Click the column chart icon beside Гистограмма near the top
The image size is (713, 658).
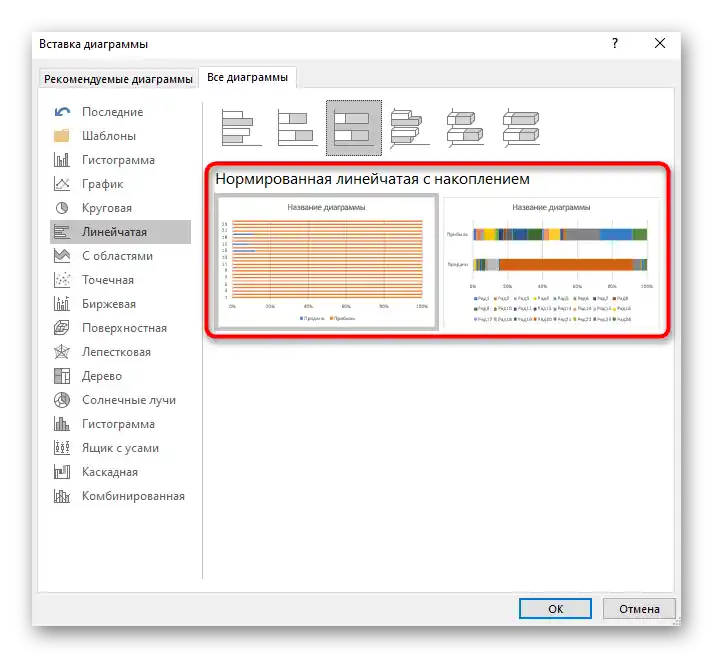62,160
